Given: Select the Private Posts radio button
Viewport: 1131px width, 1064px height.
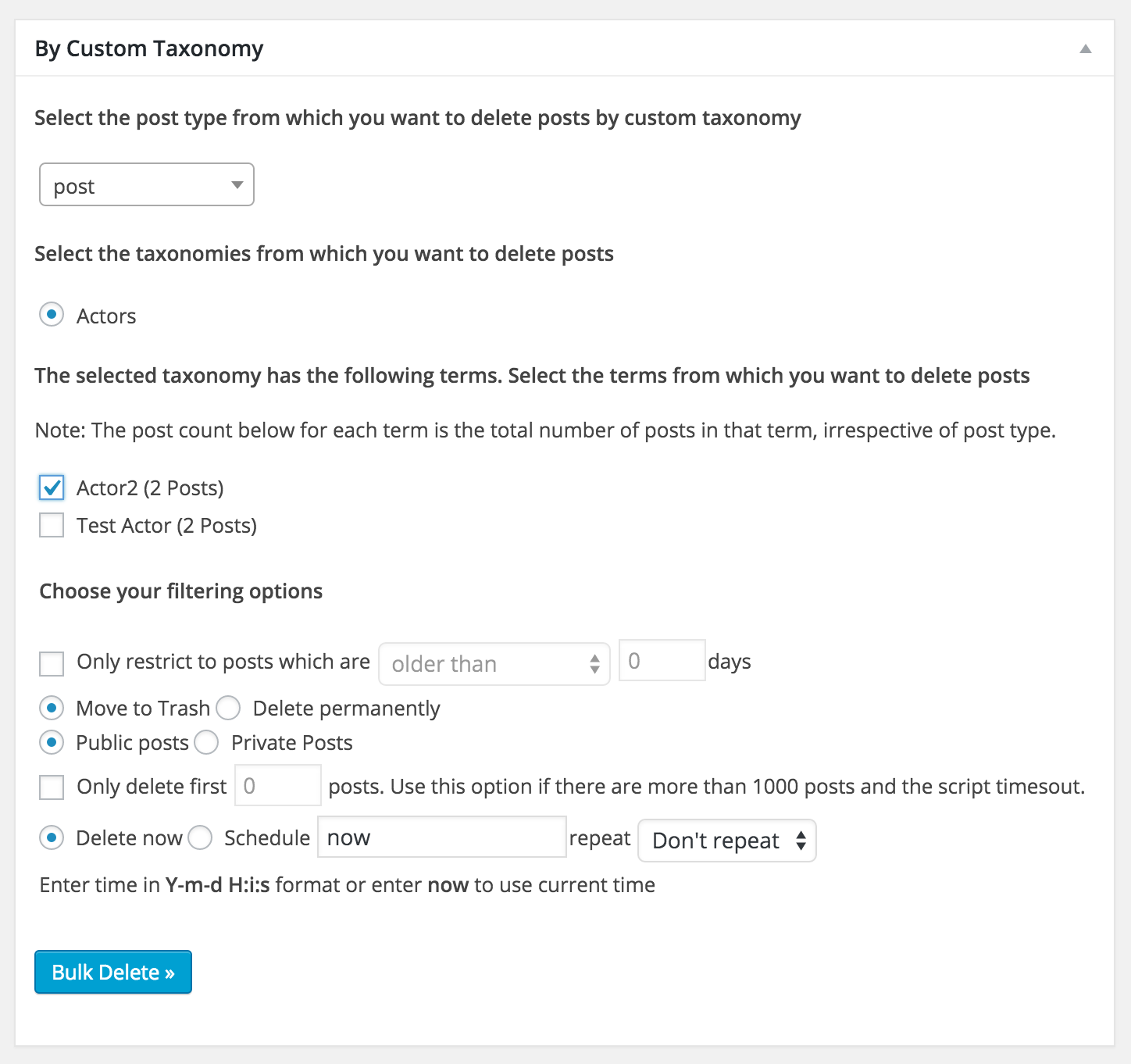Looking at the screenshot, I should click(x=206, y=742).
